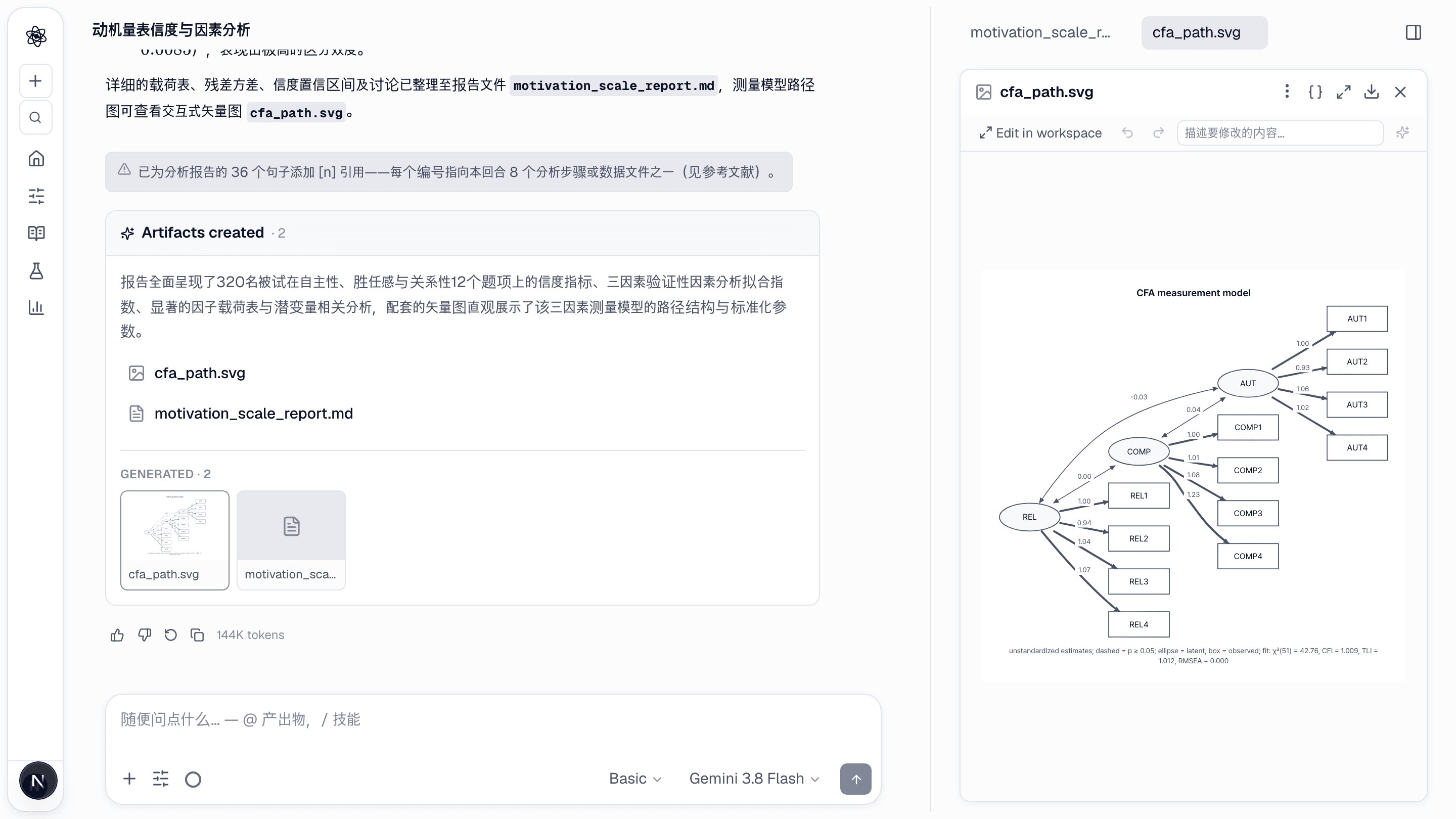Screen dimensions: 1456x819
Task: Give a thumbs down to the response
Action: (144, 635)
